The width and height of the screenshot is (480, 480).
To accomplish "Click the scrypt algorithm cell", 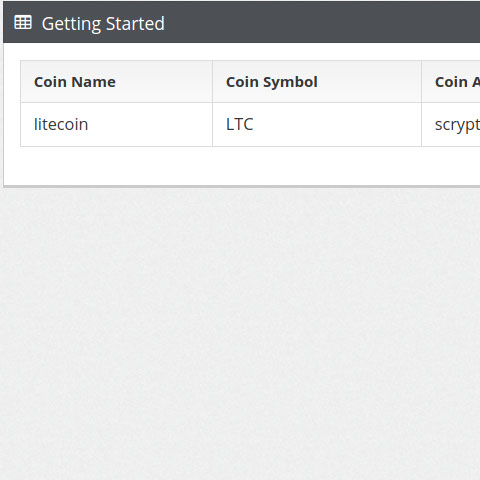I will tap(451, 125).
